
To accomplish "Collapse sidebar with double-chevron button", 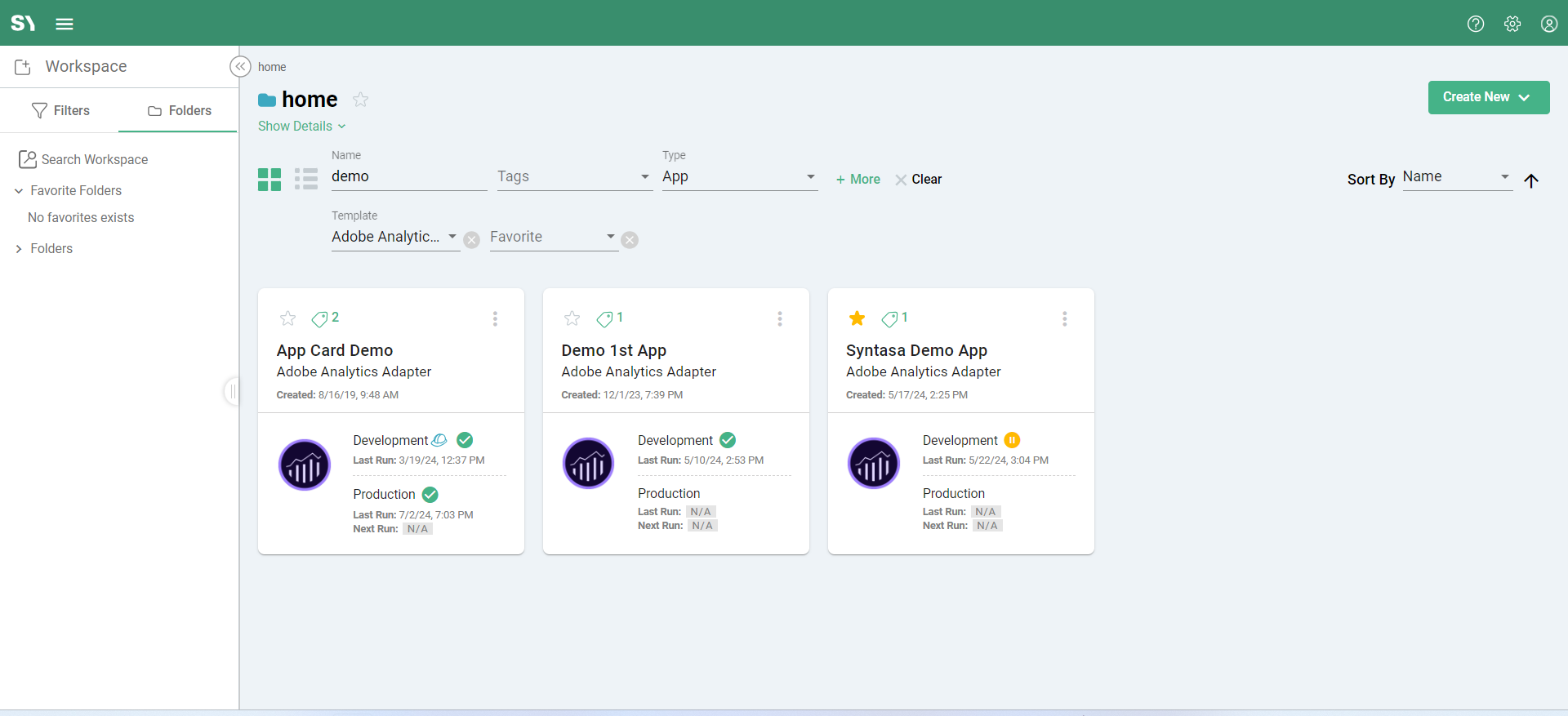I will [x=240, y=67].
